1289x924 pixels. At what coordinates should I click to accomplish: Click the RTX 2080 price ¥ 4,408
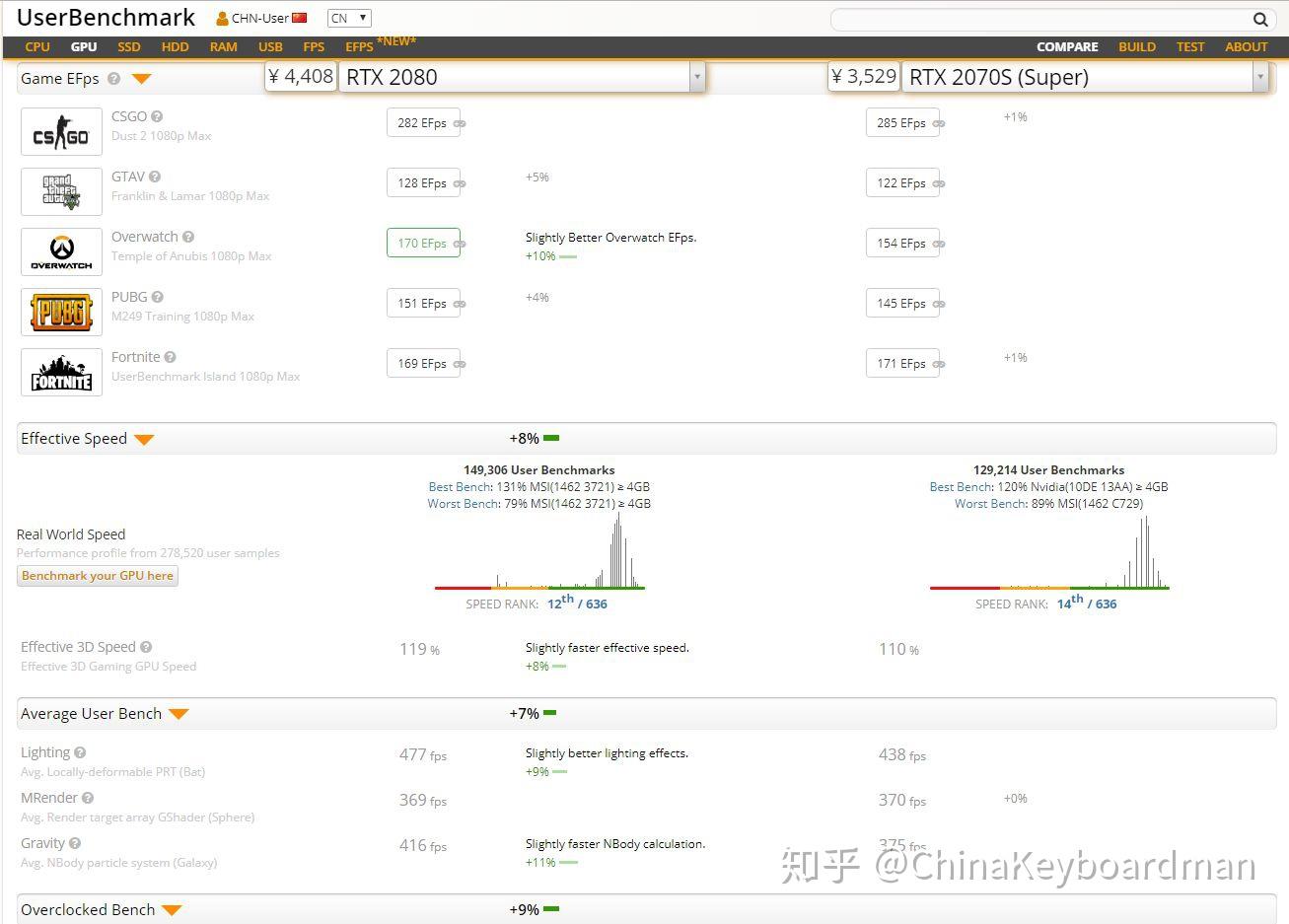coord(302,77)
